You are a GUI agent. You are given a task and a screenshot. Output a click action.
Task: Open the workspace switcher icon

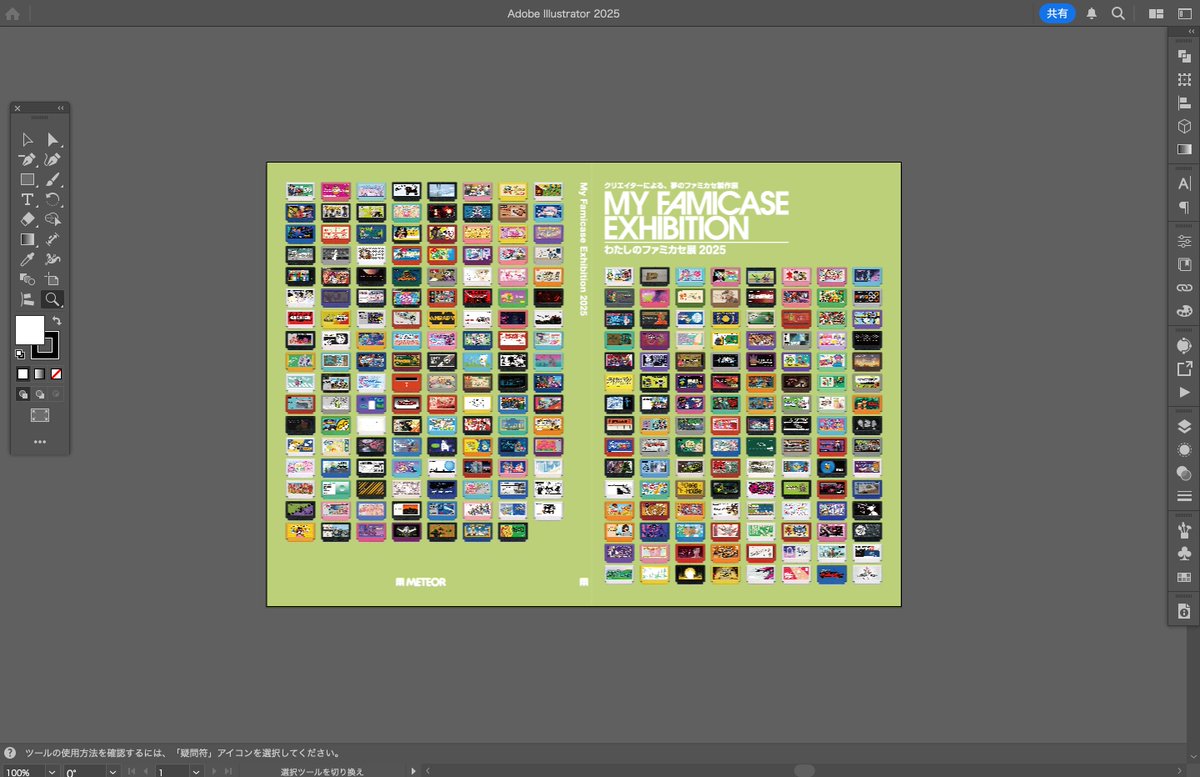[x=1184, y=13]
